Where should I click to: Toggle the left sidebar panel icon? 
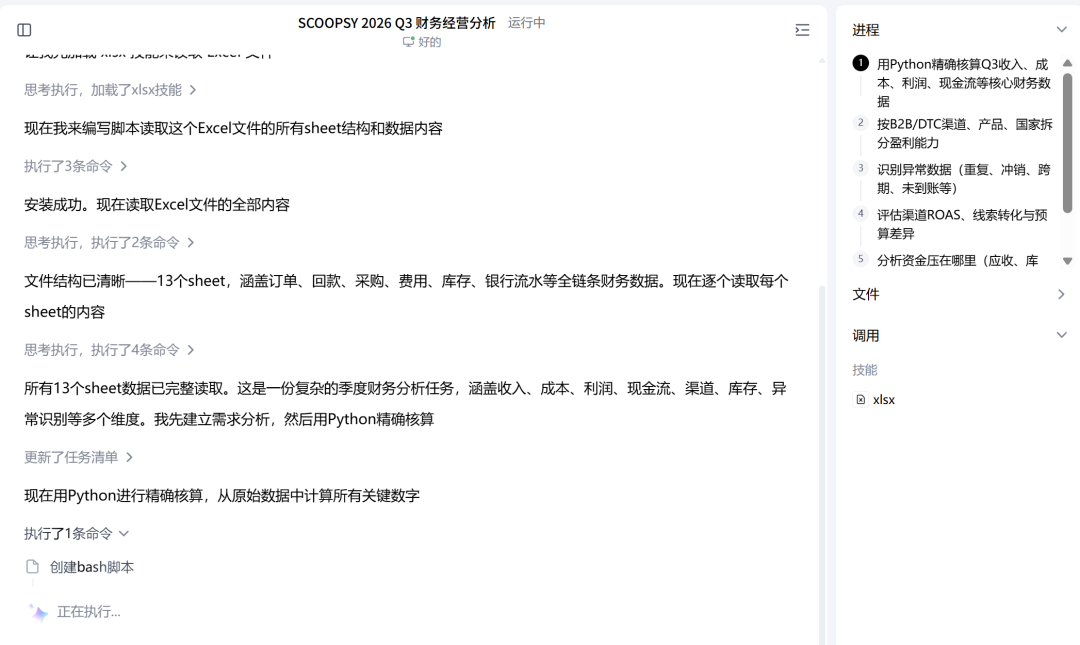24,30
